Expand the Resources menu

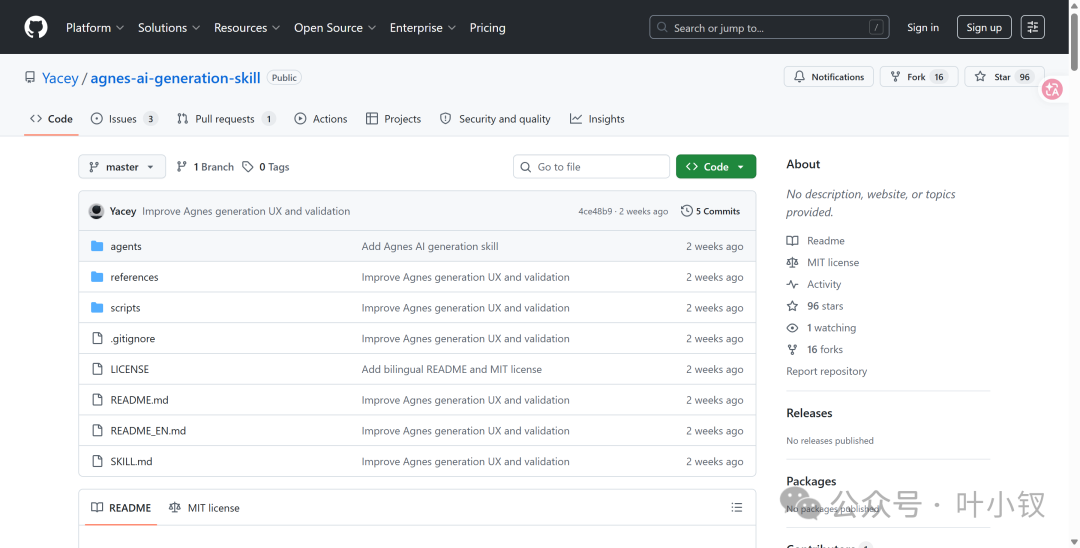click(x=247, y=28)
